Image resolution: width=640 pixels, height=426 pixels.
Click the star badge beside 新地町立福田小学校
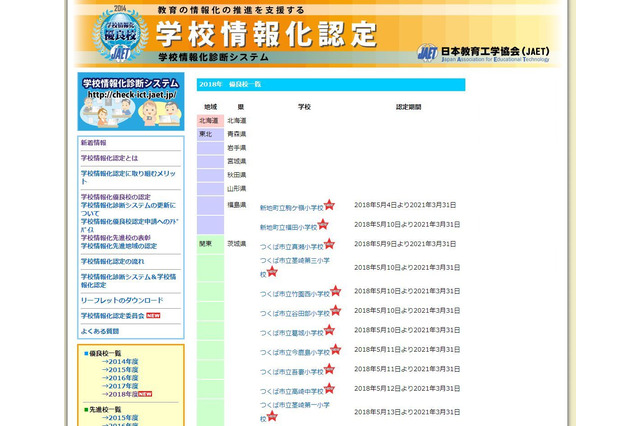323,224
